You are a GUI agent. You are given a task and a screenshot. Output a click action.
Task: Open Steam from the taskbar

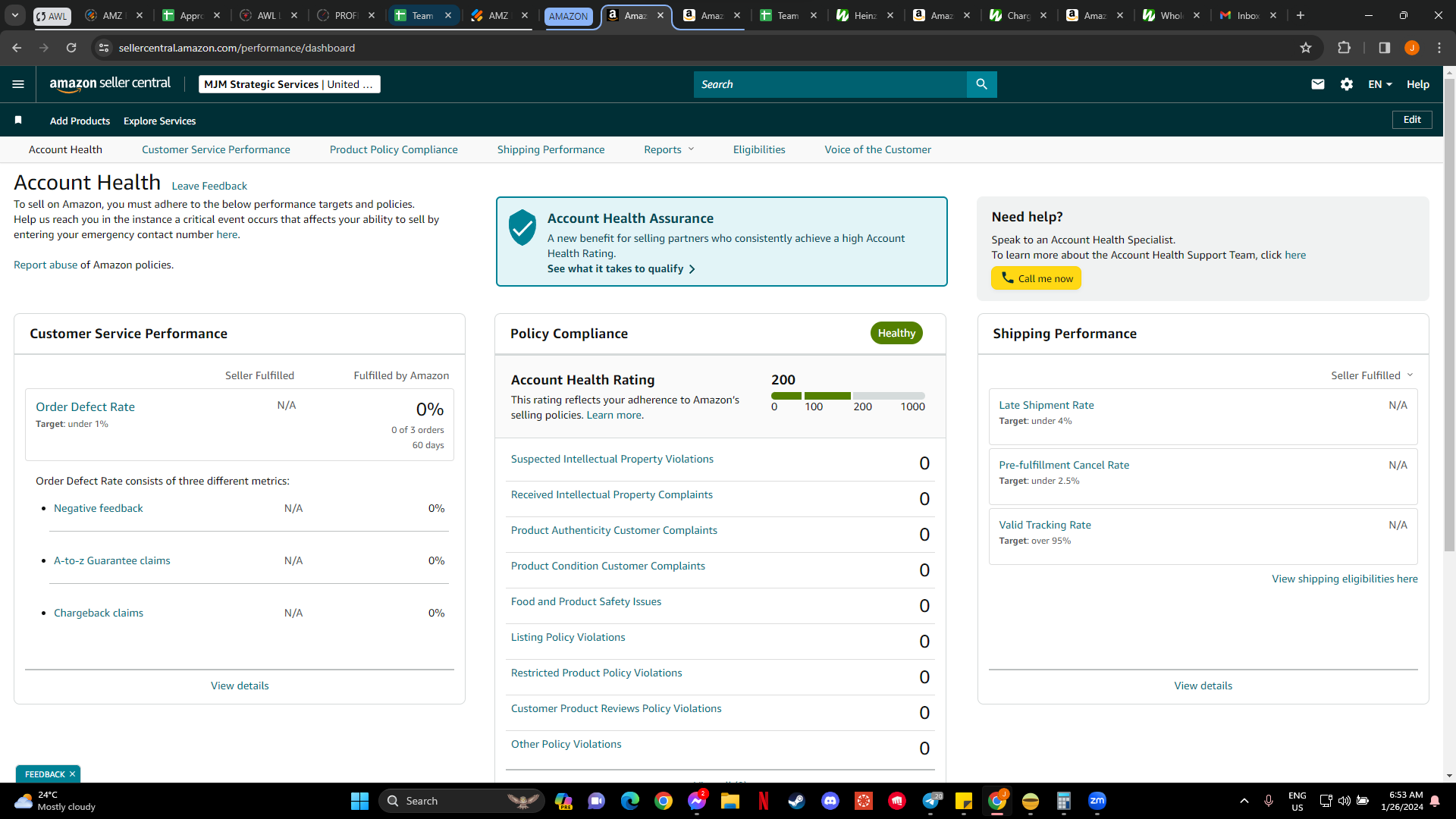(797, 801)
